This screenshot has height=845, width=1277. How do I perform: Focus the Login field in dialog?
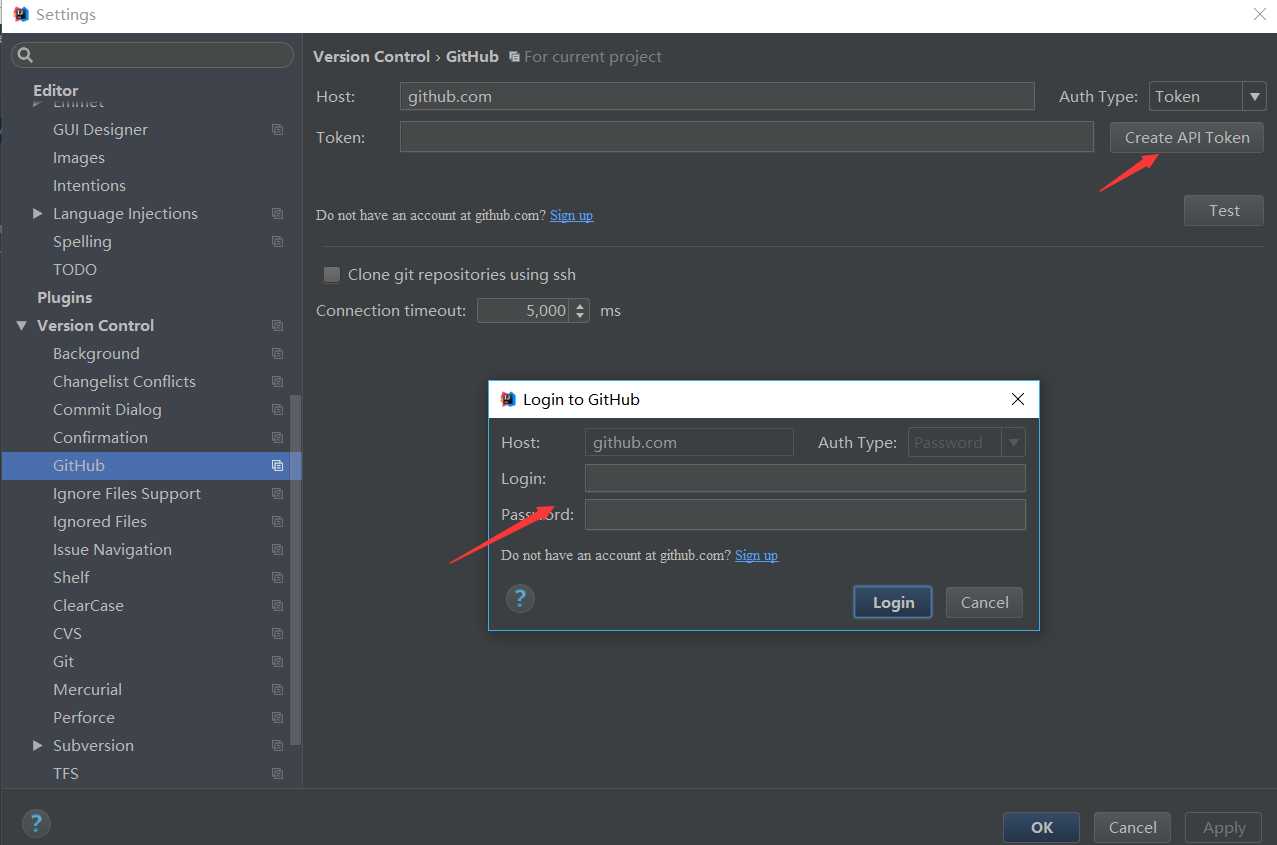tap(805, 478)
